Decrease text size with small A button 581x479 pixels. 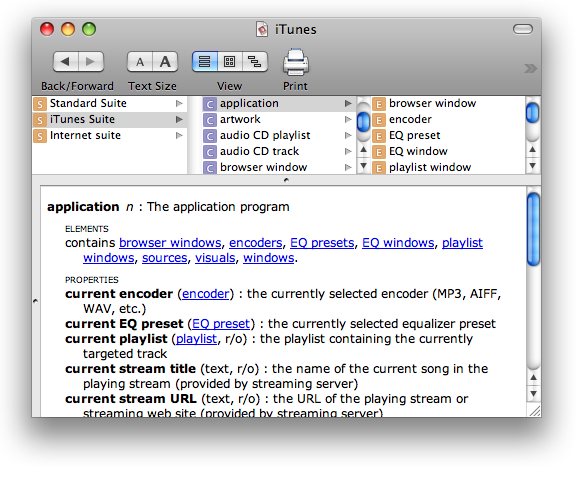pyautogui.click(x=140, y=61)
